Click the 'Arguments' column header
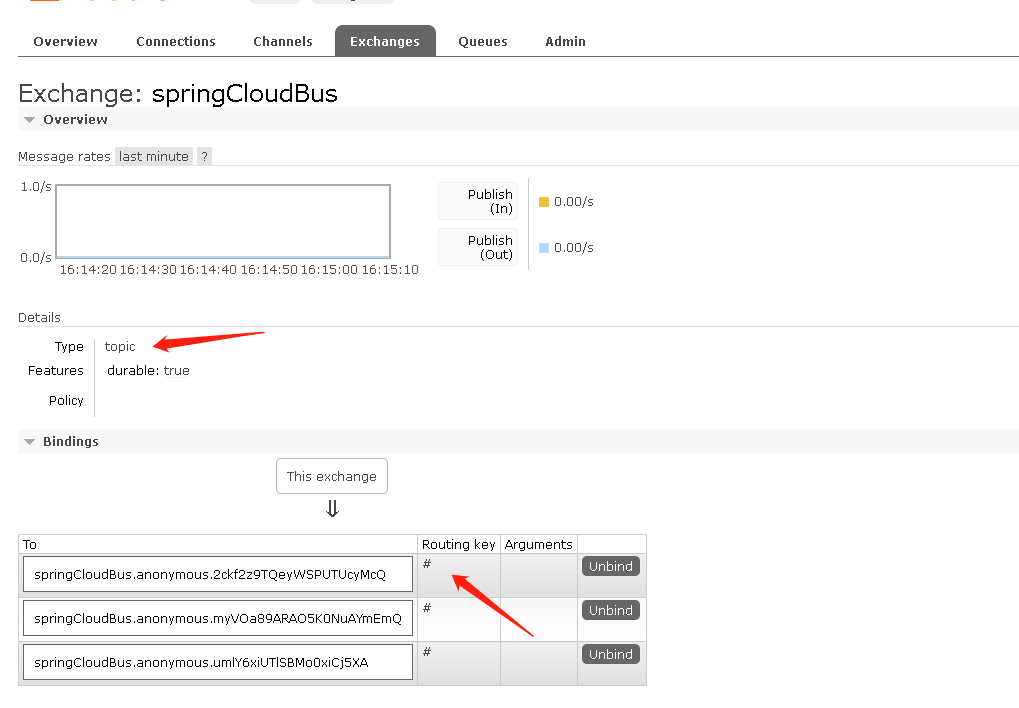Viewport: 1019px width, 708px height. pos(539,545)
